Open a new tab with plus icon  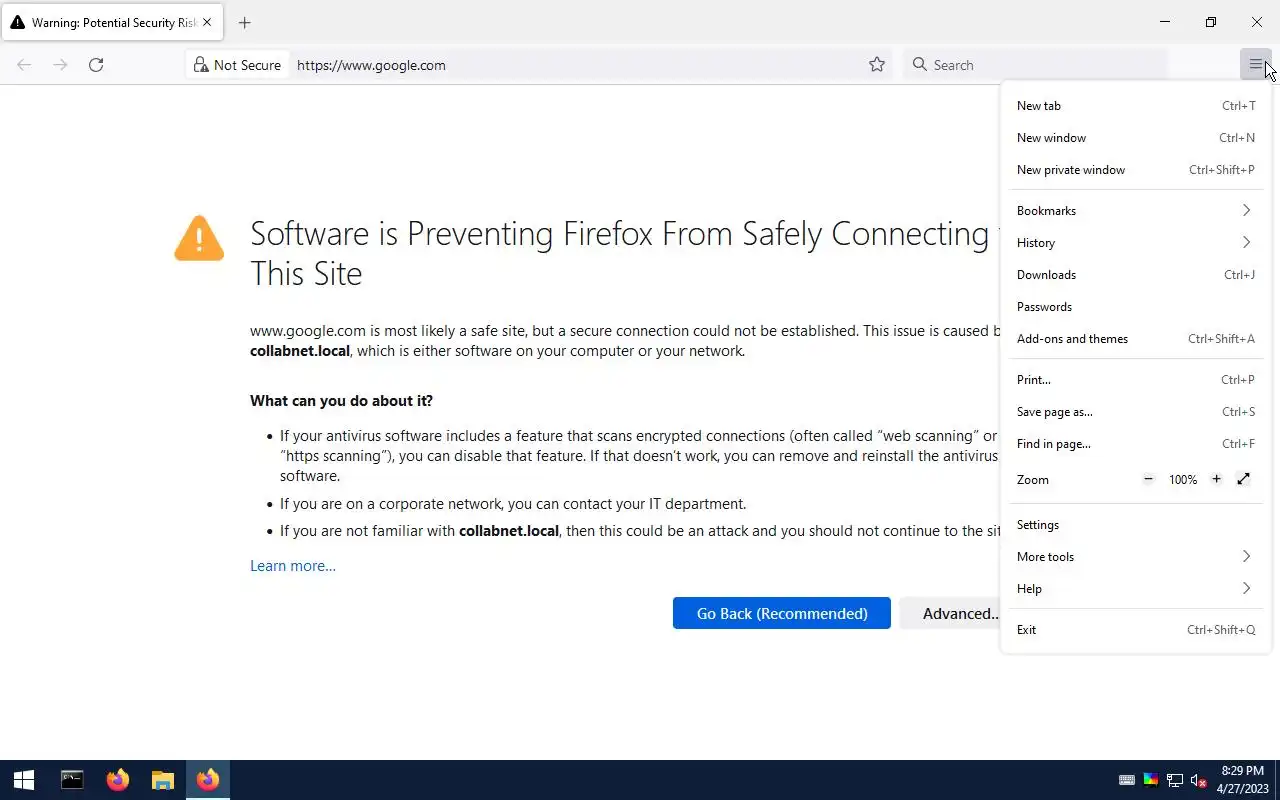pos(245,22)
